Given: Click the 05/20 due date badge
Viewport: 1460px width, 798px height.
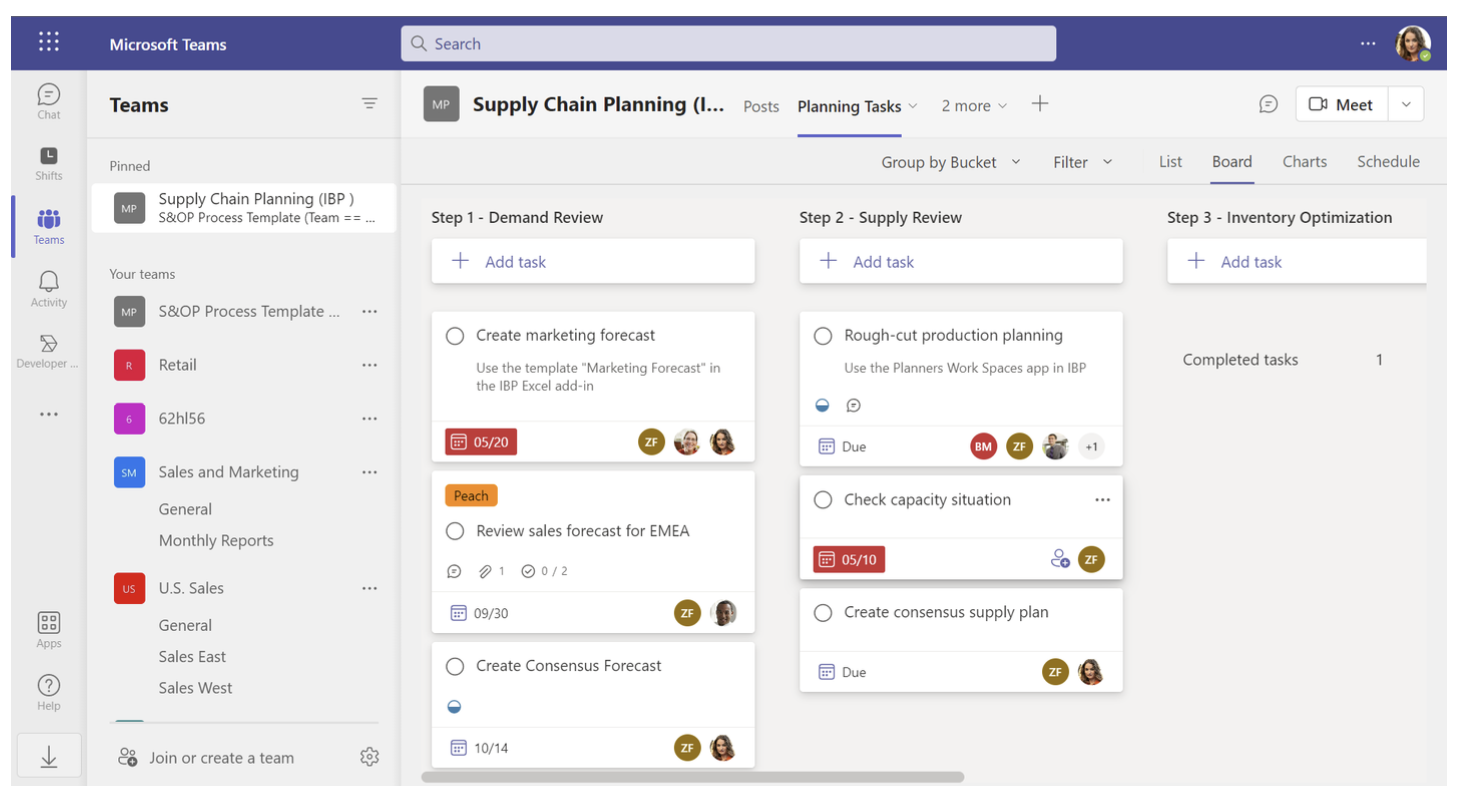Looking at the screenshot, I should 481,441.
